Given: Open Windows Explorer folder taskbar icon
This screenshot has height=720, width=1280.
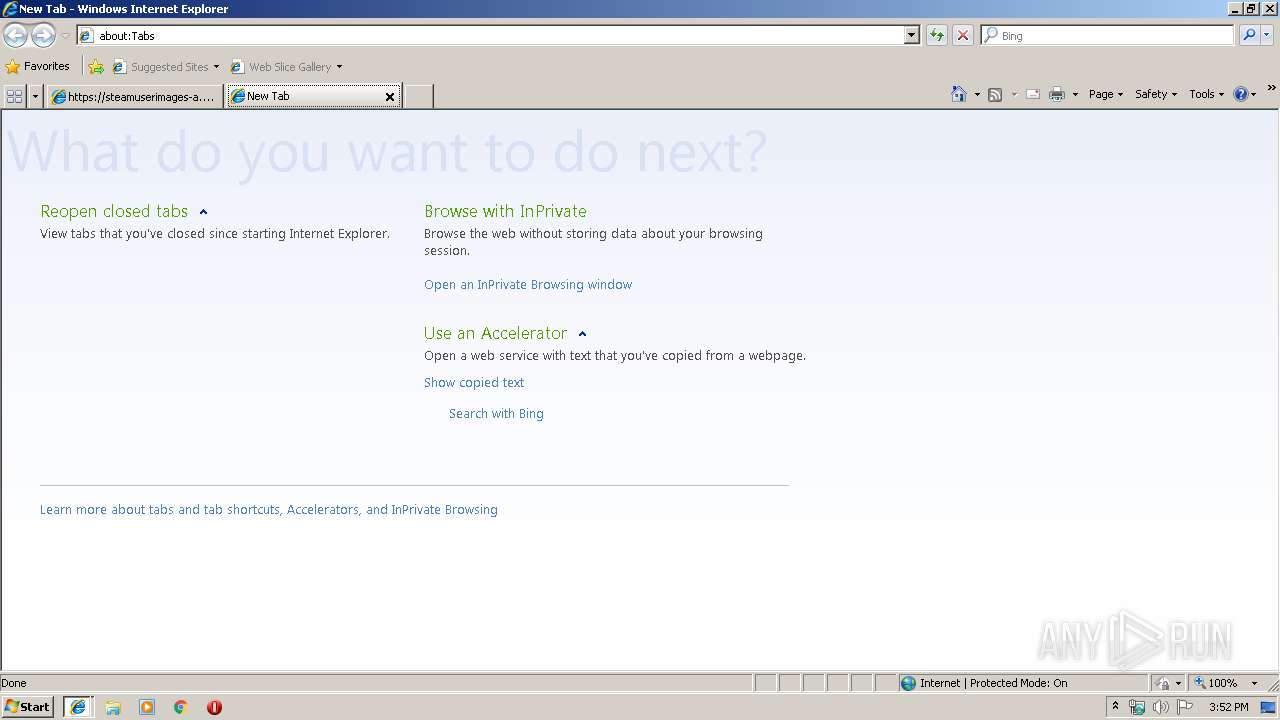Looking at the screenshot, I should click(113, 707).
